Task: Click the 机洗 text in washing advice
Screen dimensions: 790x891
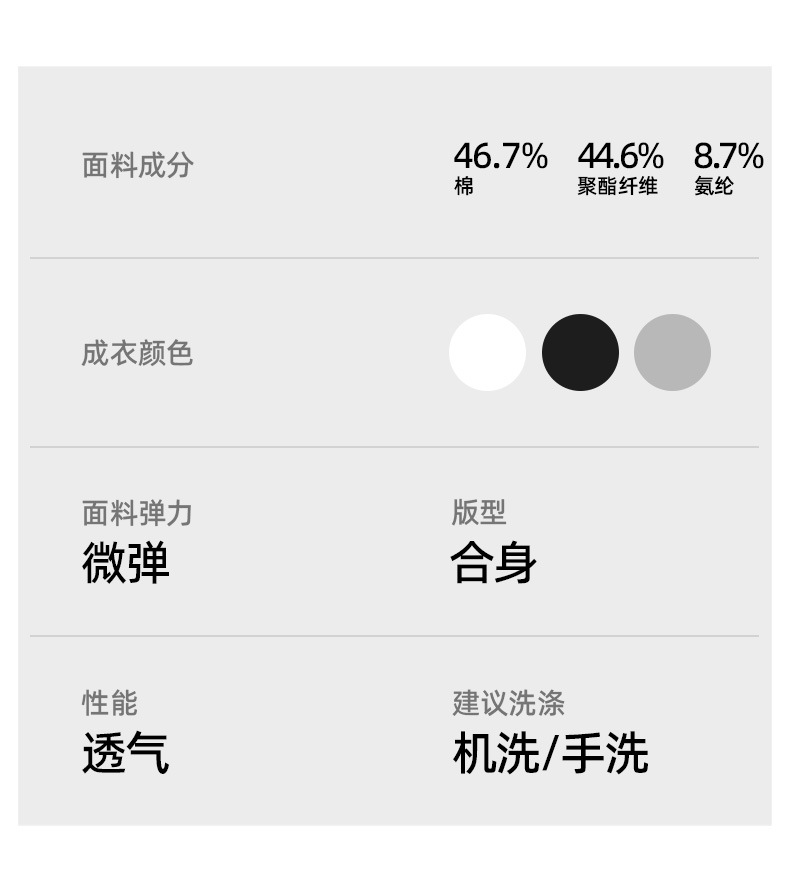Action: point(495,754)
